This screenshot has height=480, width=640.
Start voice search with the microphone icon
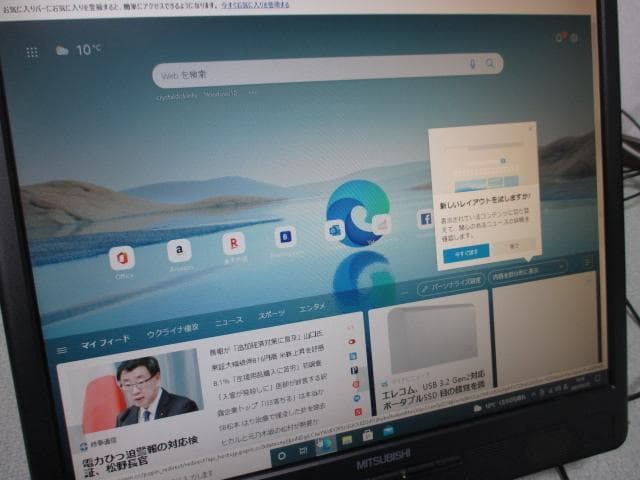point(472,64)
